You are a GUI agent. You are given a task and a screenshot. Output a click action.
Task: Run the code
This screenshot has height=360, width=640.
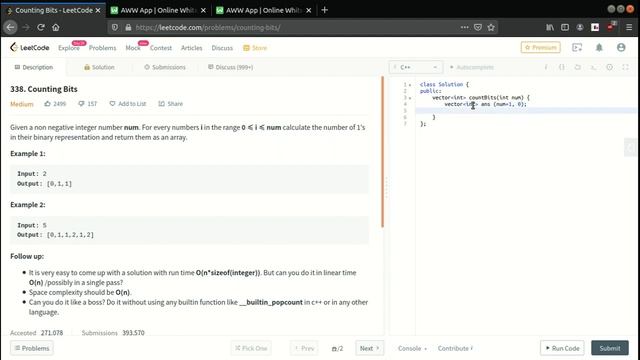point(562,348)
